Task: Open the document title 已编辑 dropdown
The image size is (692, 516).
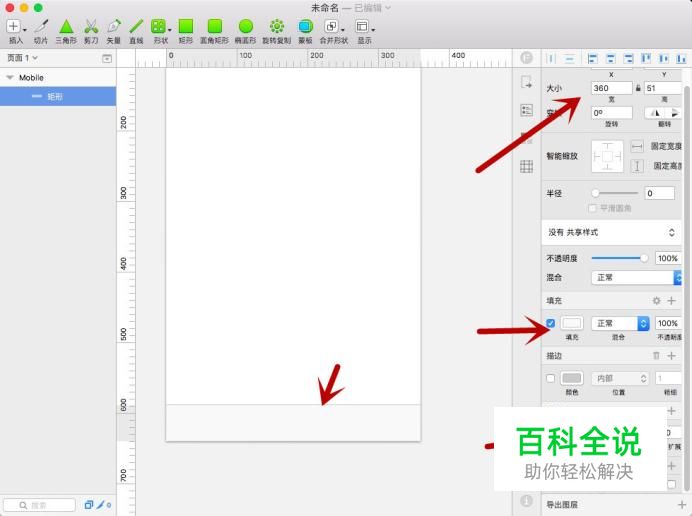Action: 372,8
